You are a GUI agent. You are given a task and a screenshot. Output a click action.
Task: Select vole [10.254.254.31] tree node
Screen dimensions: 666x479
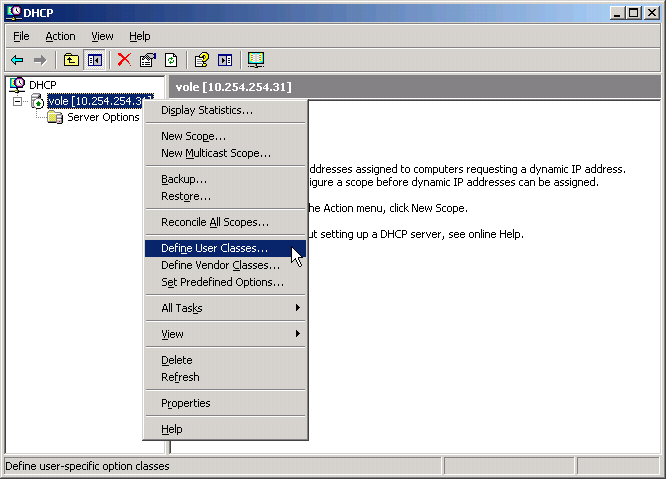100,101
